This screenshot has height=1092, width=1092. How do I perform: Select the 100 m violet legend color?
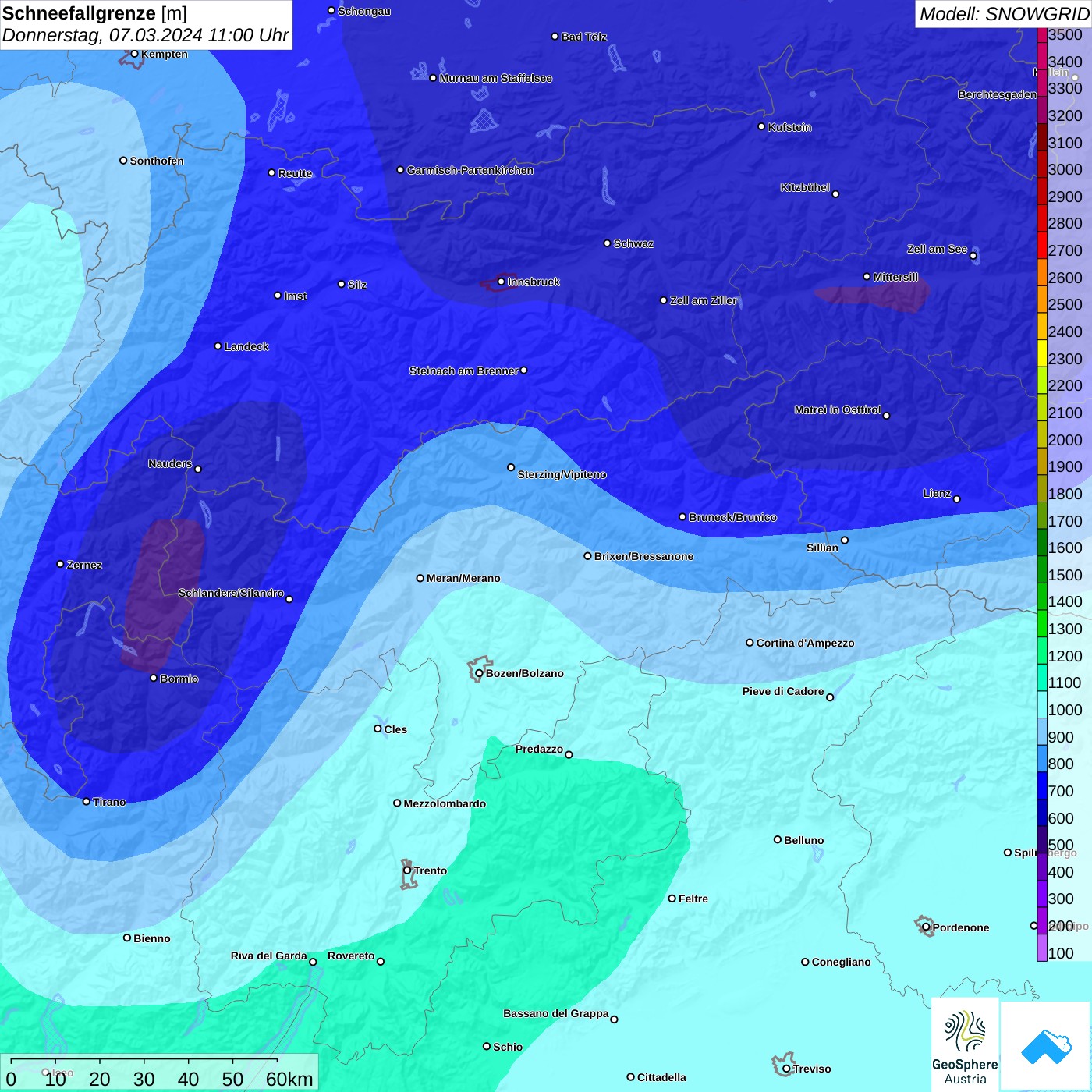tap(1042, 948)
